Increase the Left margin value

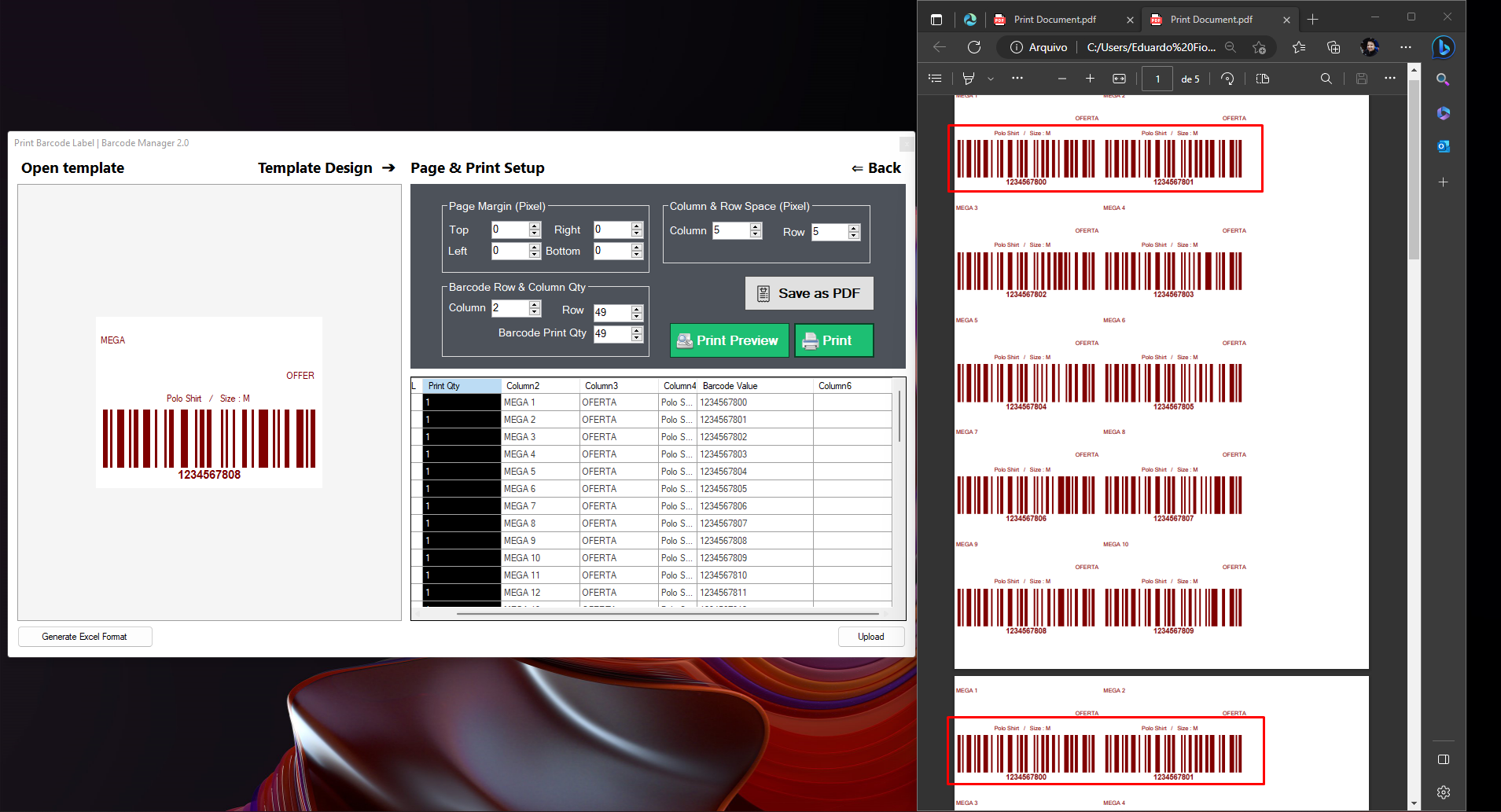[x=535, y=247]
